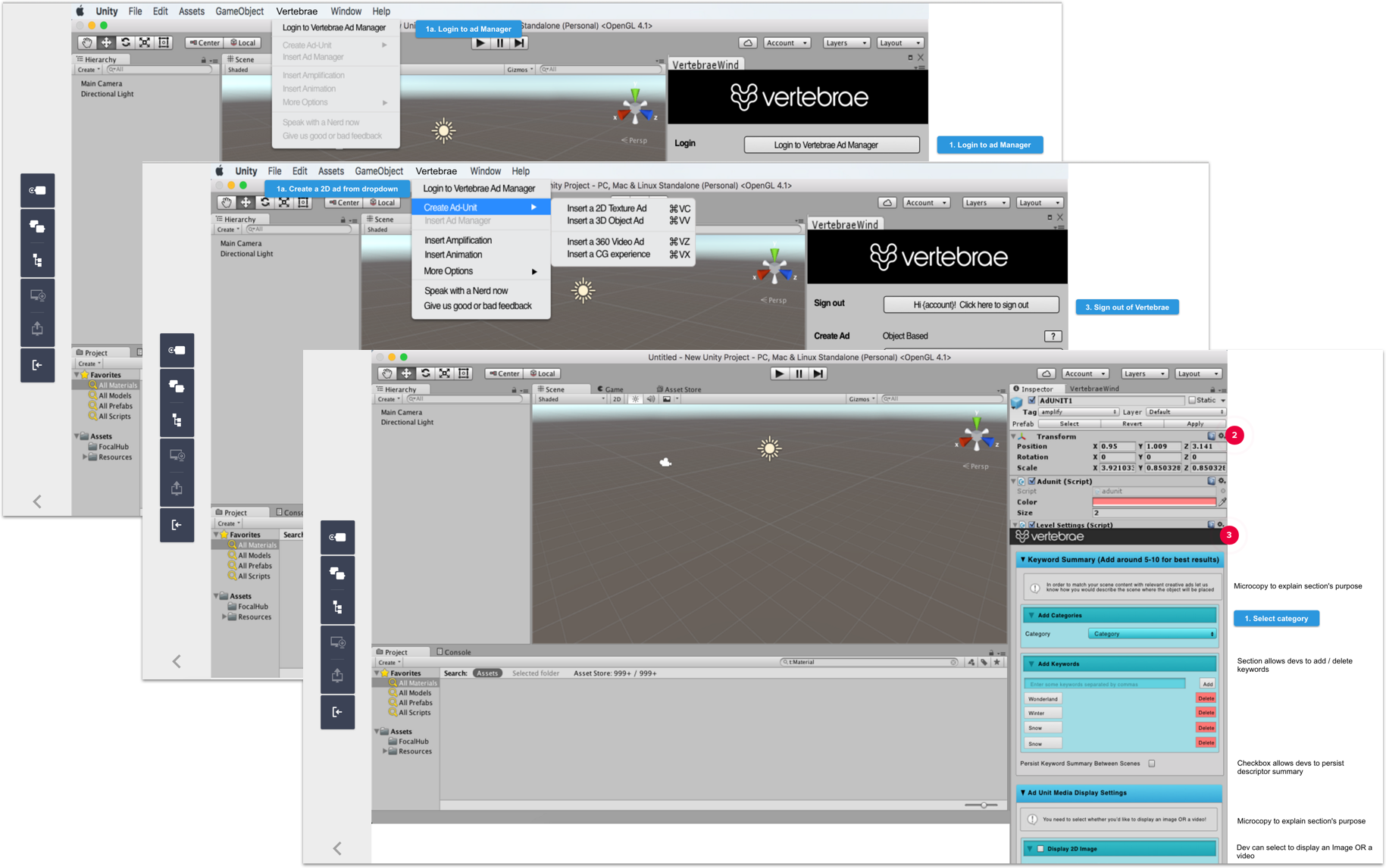The width and height of the screenshot is (1386, 868).
Task: Toggle AdUNIT1 active checkbox in Inspector
Action: [x=1031, y=401]
